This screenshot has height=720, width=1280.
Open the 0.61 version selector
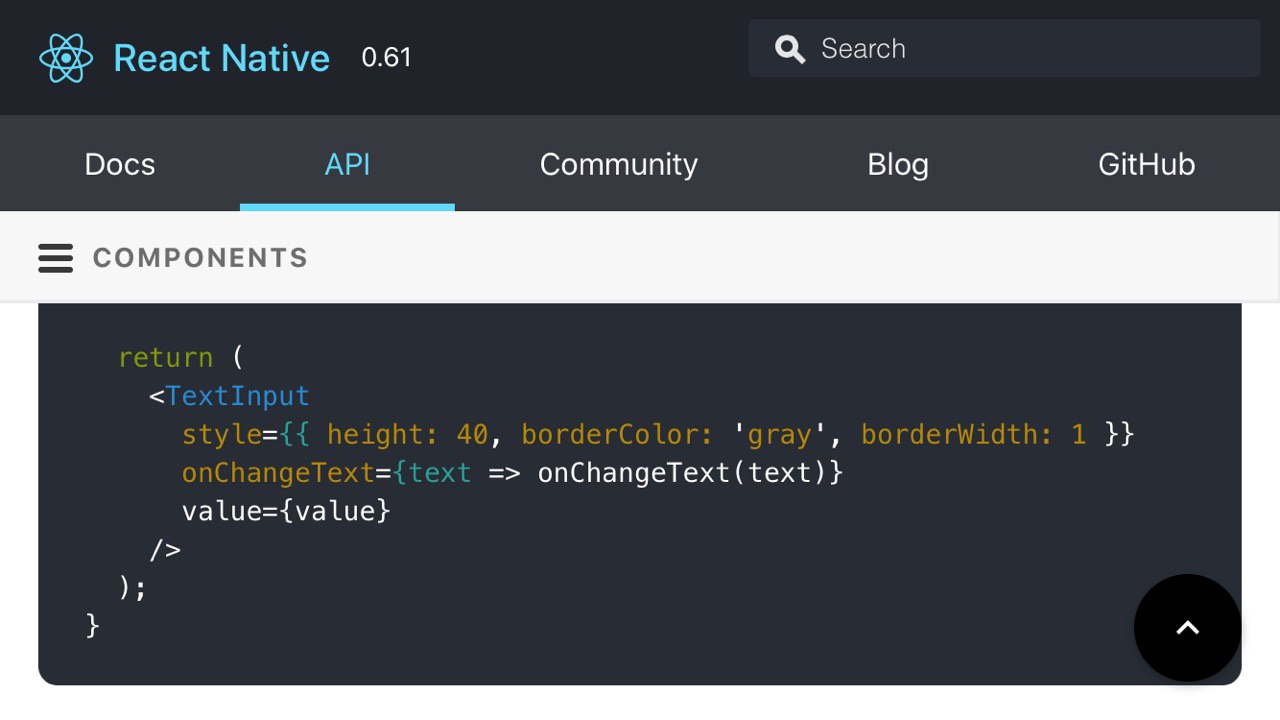[x=386, y=57]
